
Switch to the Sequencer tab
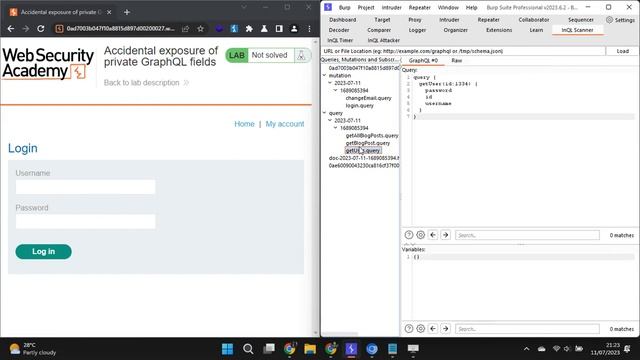(580, 20)
